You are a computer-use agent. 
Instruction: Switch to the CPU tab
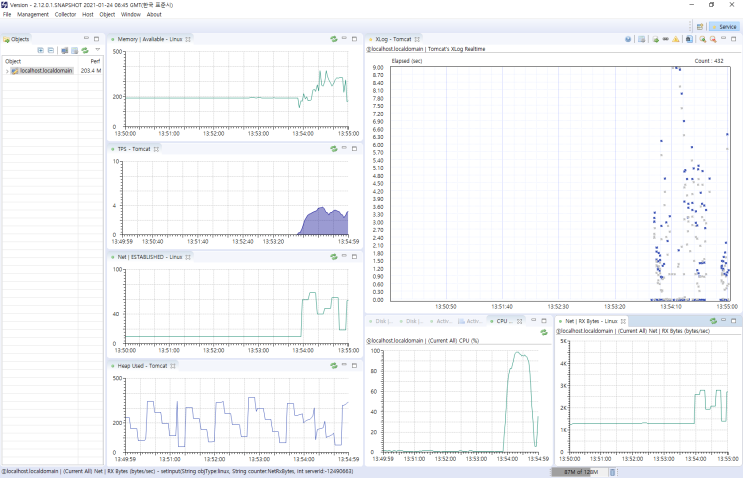[502, 321]
